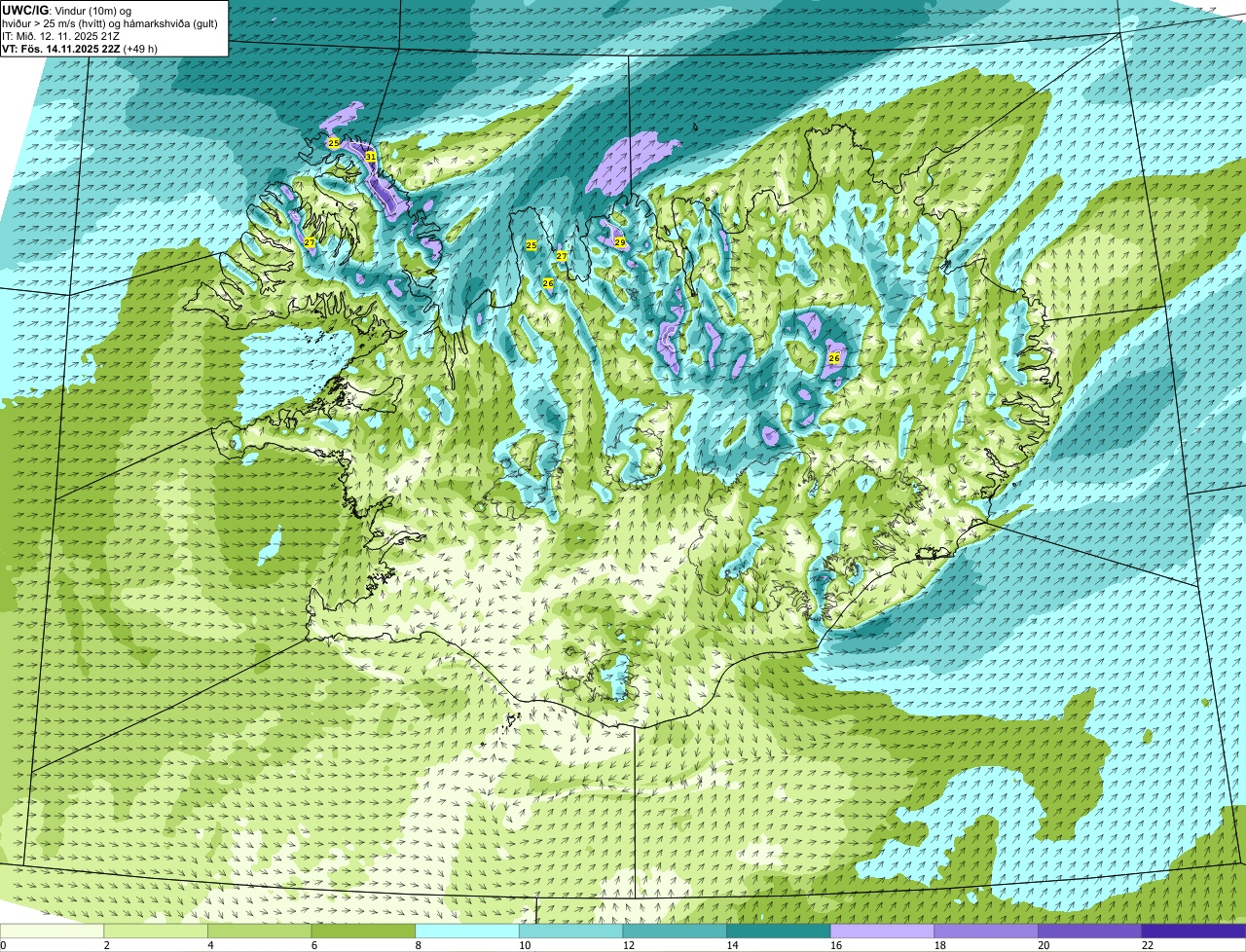
Task: Click the "IT: Mið. 12. 11. 2025 21Z" line
Action: 60,36
